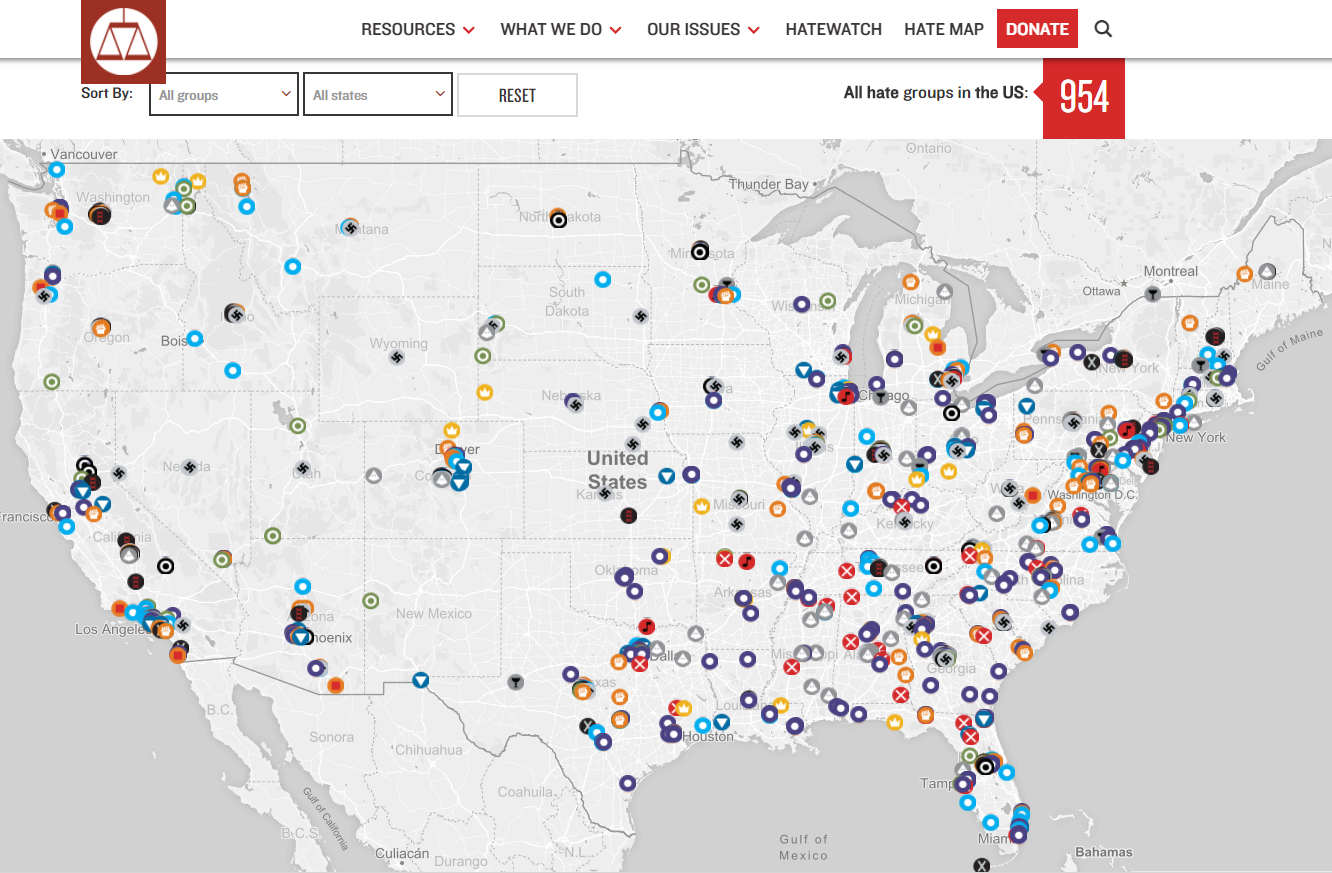Open the WHAT WE DO menu

552,29
